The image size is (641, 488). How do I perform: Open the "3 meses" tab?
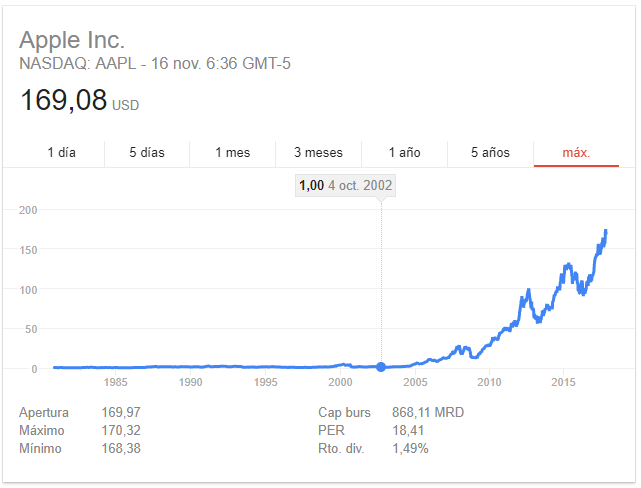click(x=318, y=153)
